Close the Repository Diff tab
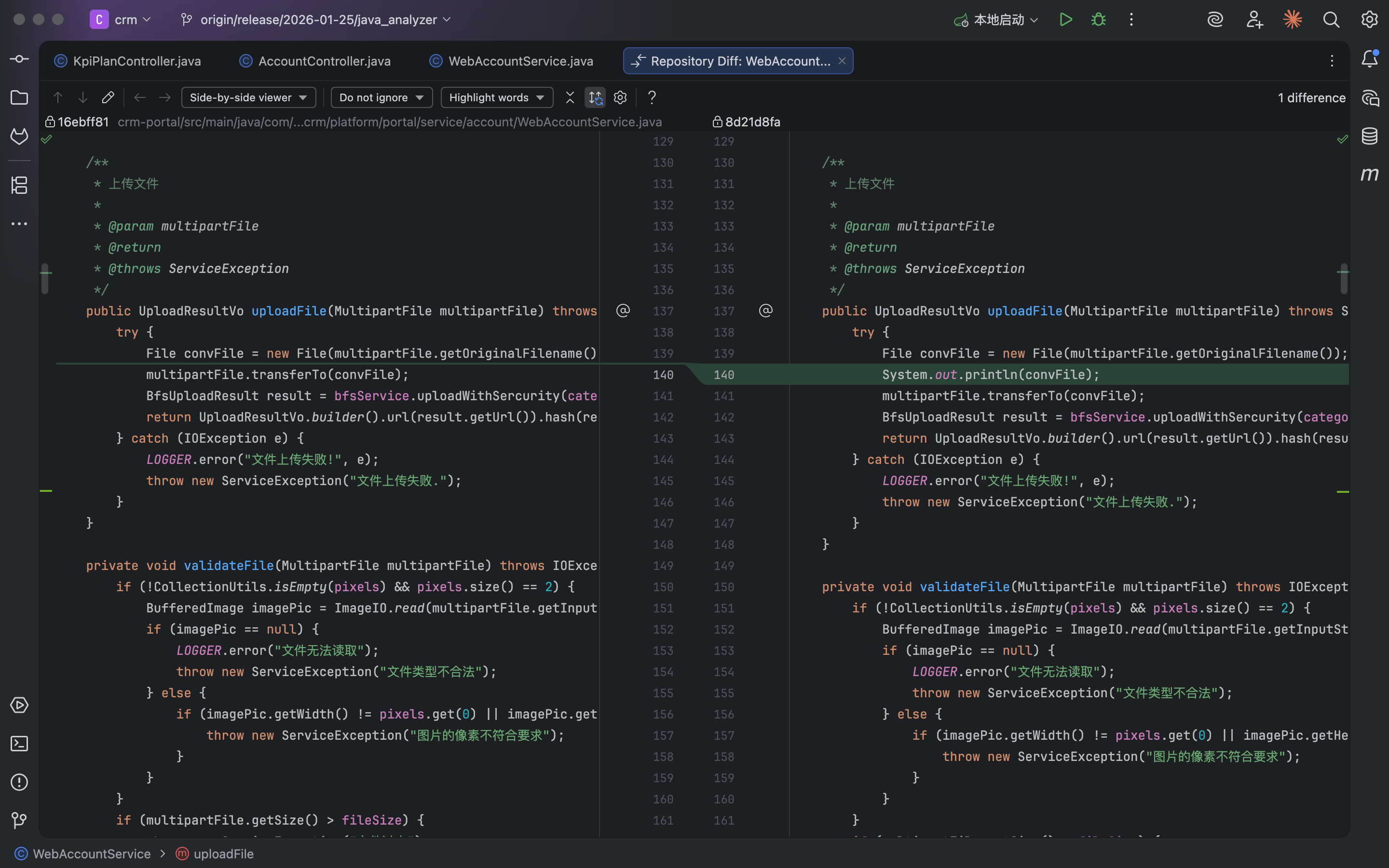1389x868 pixels. (842, 61)
